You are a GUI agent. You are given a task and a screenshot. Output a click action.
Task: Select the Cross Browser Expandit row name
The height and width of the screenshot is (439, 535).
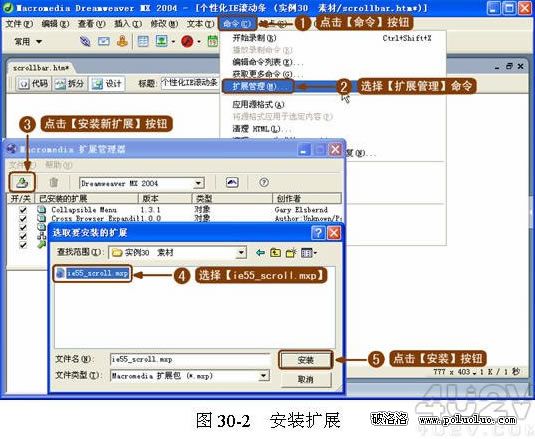click(x=96, y=218)
